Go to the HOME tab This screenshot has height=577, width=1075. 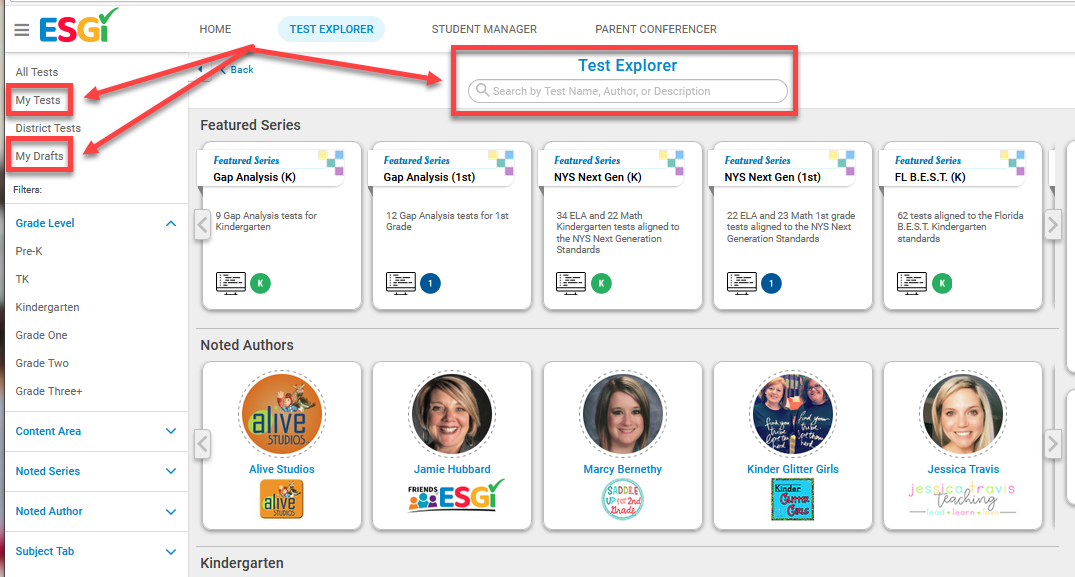pos(215,29)
